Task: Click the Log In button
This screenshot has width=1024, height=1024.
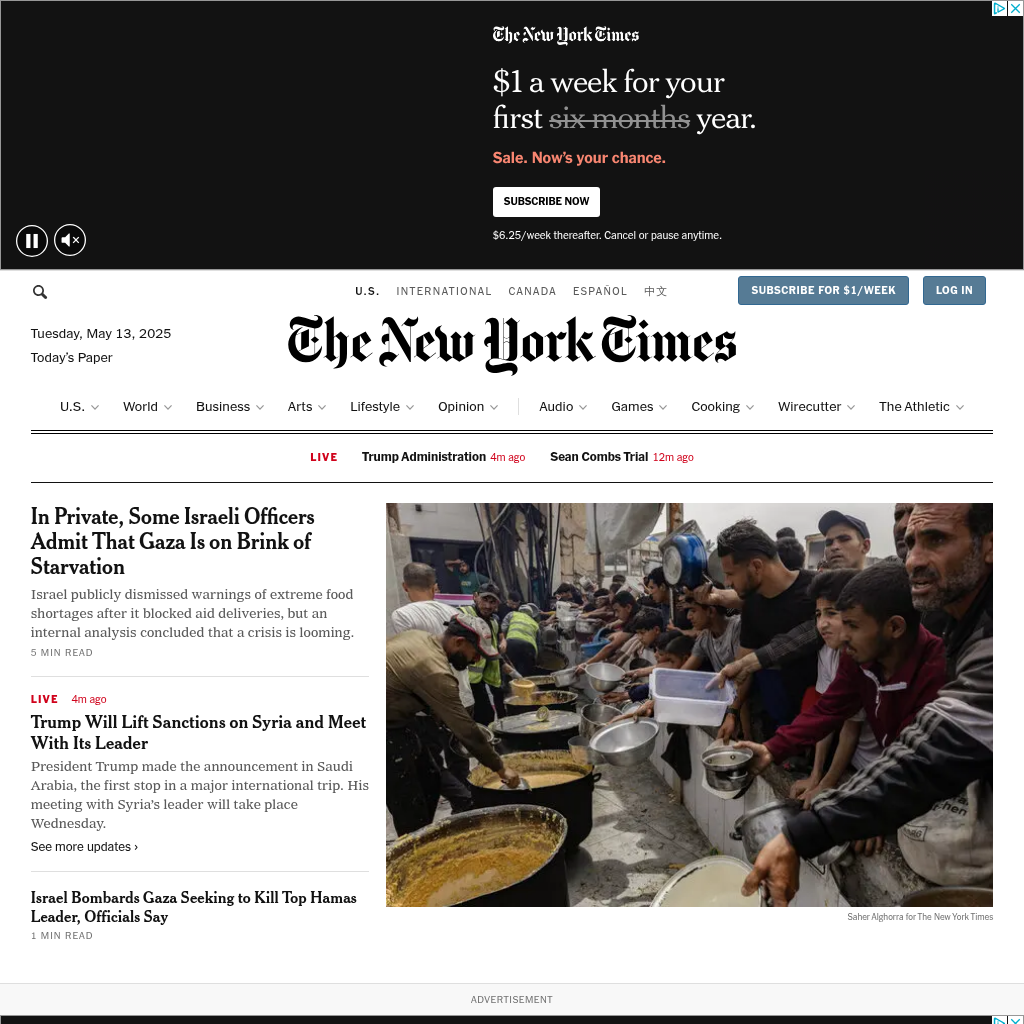Action: (953, 291)
